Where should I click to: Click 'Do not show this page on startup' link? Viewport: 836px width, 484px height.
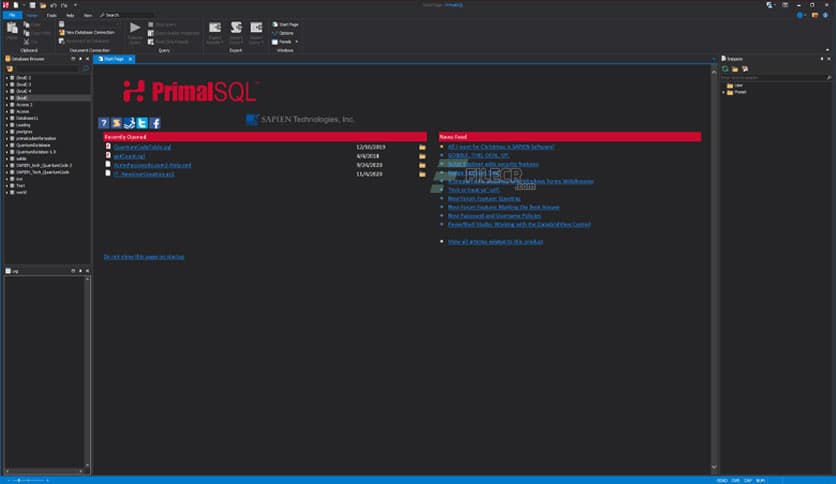pos(144,257)
